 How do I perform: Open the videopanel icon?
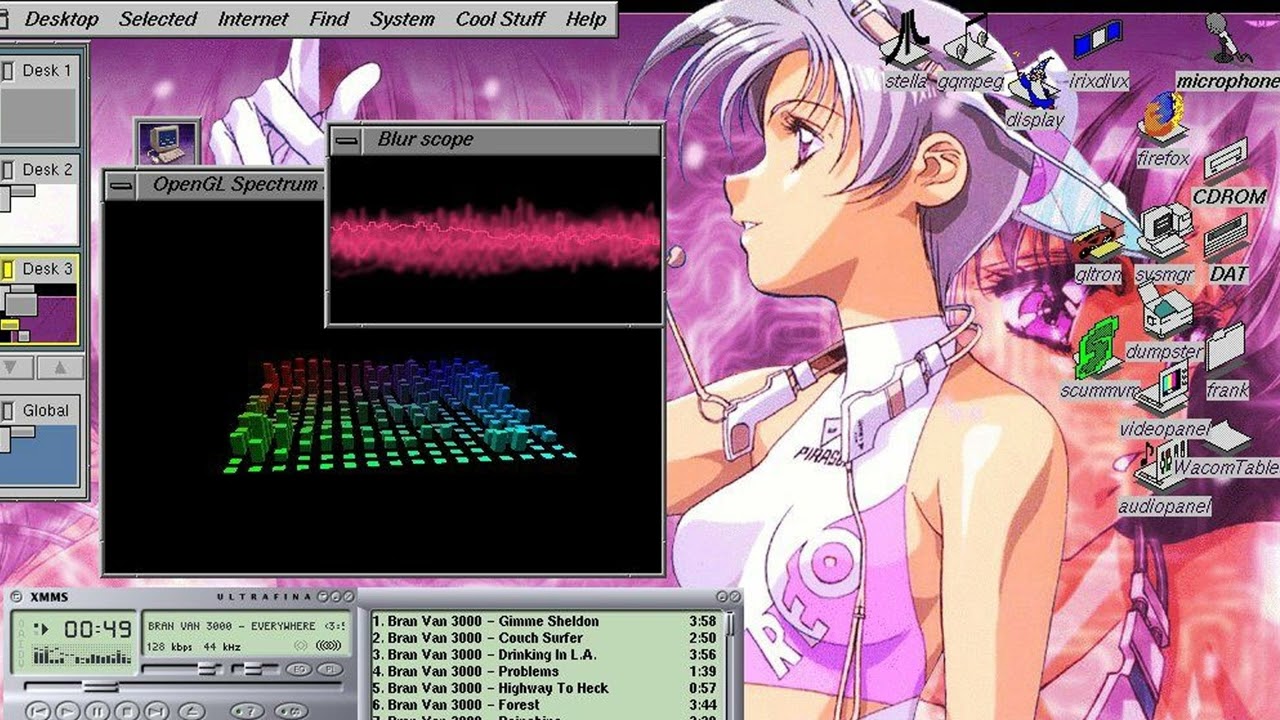1164,402
